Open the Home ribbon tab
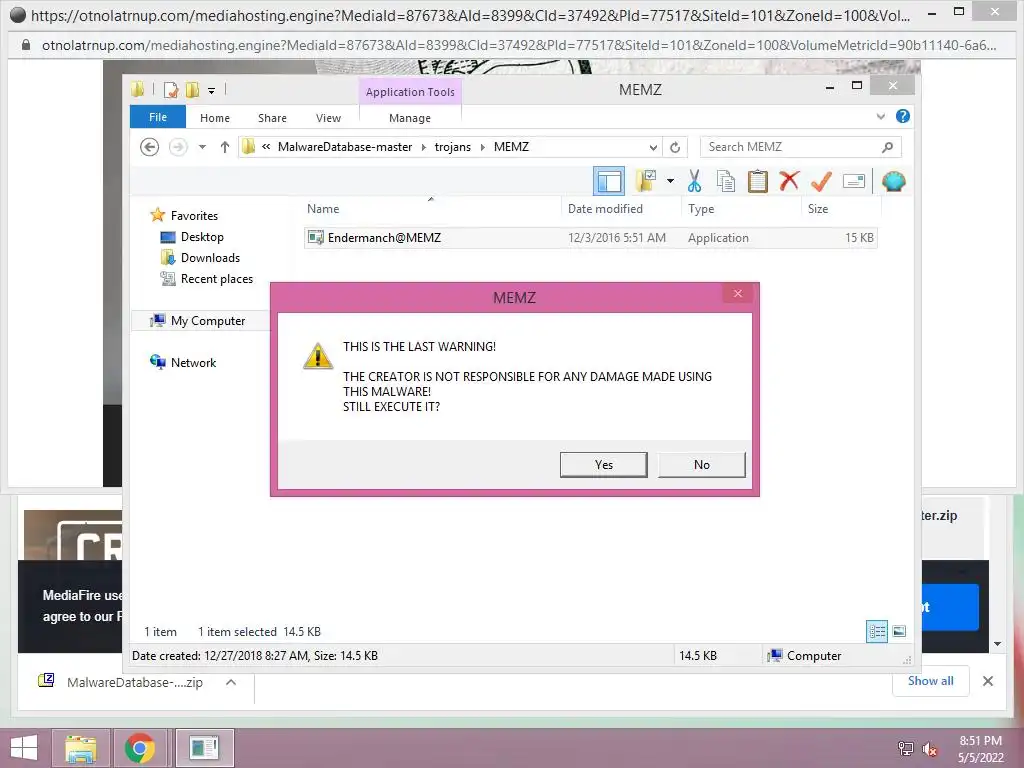 [x=215, y=118]
